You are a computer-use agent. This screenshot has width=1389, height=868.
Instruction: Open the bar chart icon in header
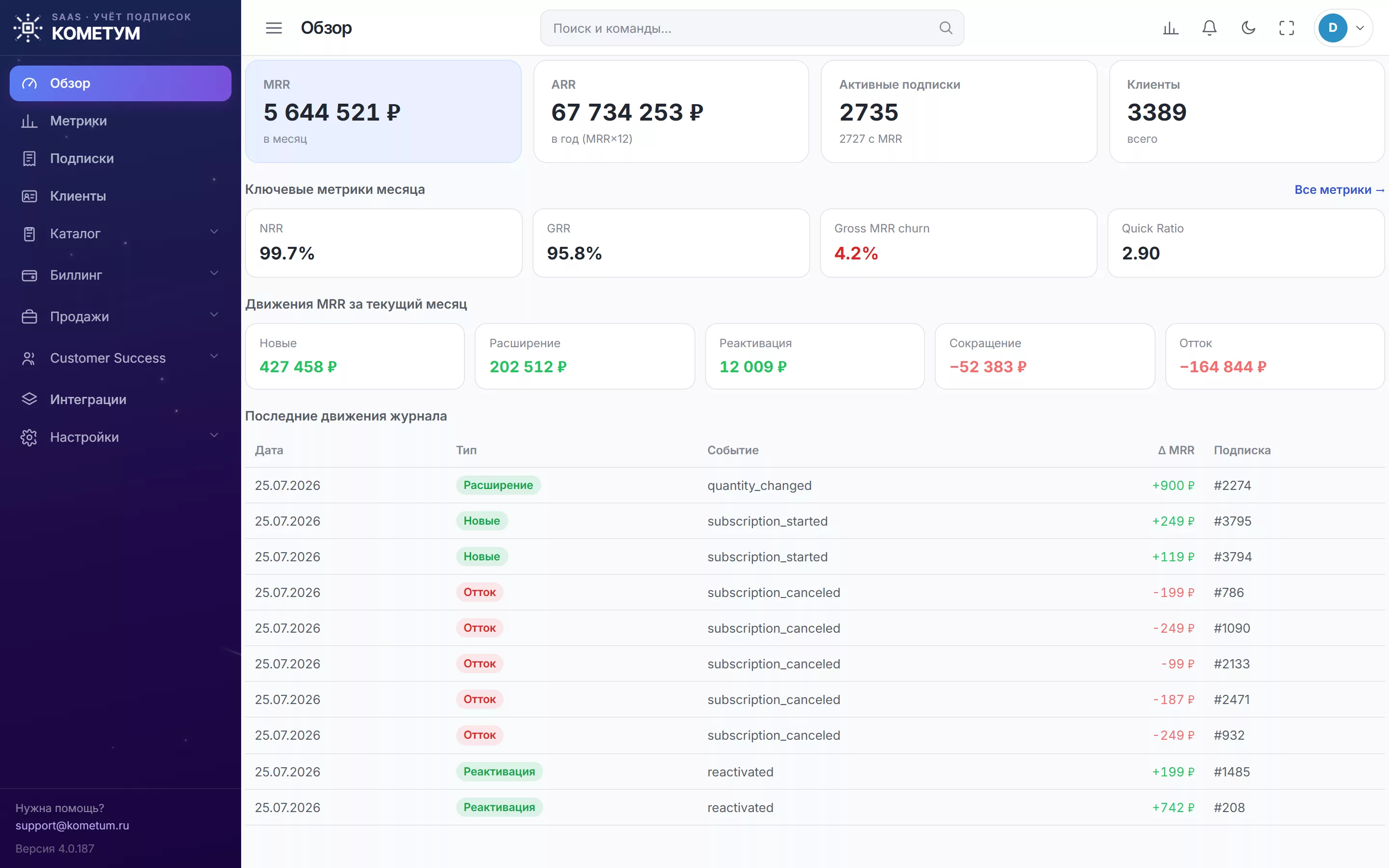[1171, 27]
